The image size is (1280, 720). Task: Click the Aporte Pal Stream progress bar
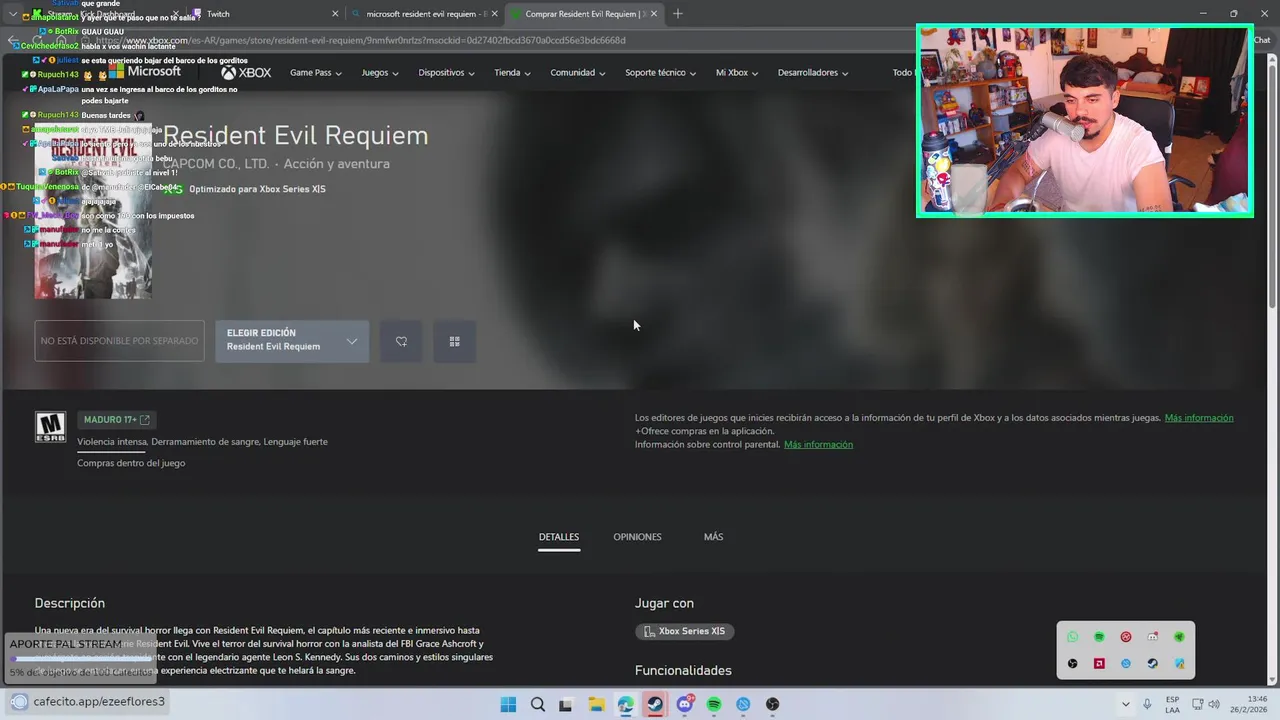click(x=82, y=658)
